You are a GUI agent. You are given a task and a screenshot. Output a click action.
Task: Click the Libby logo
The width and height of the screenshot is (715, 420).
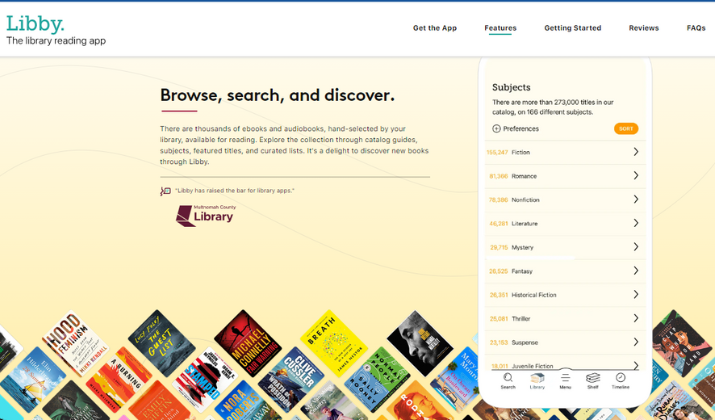click(35, 24)
